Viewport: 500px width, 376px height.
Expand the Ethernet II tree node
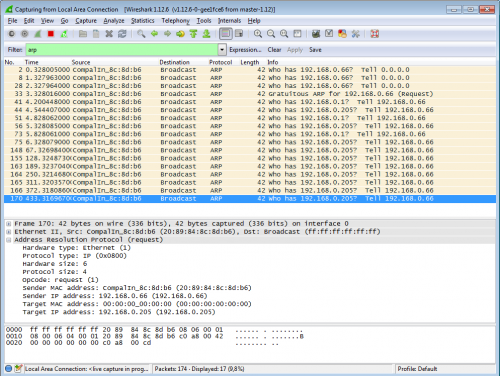[x=9, y=232]
